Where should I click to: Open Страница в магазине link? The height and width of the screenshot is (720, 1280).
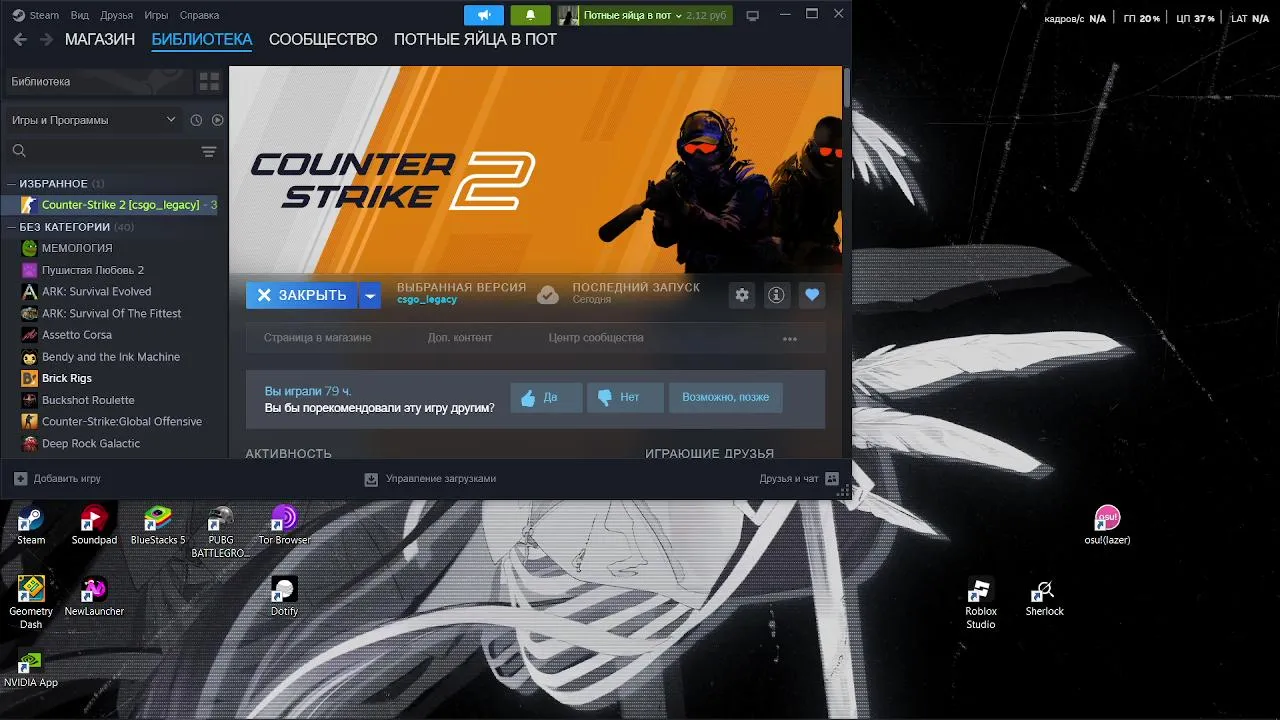tap(317, 338)
